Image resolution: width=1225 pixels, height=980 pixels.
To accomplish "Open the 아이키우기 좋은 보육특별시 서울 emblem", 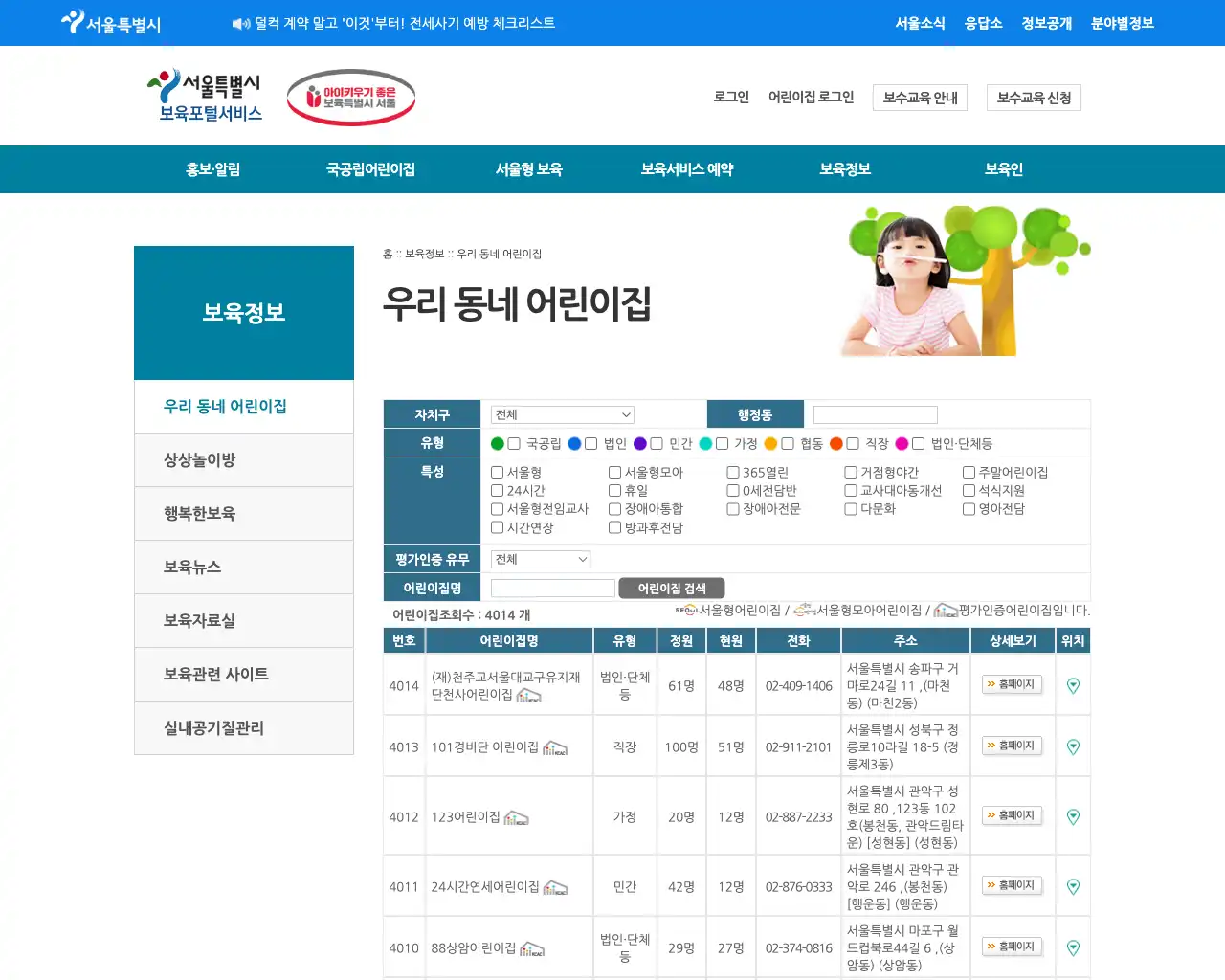I will tap(350, 97).
